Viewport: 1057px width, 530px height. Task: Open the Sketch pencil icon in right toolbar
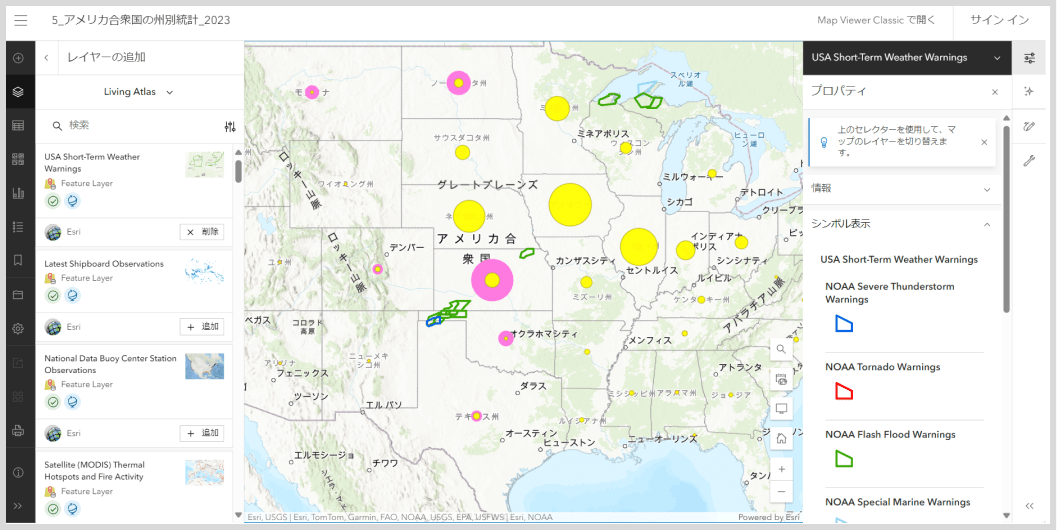1029,126
